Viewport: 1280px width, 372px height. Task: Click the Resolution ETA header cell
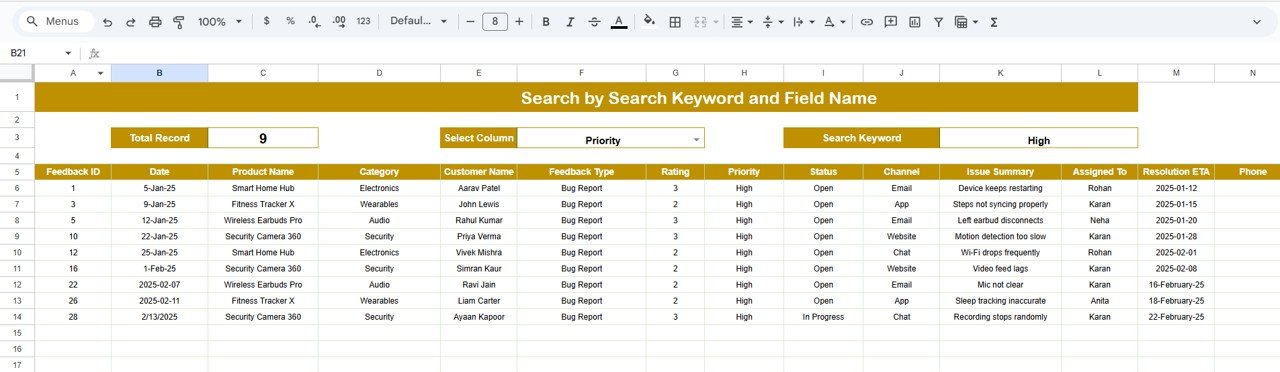[x=1176, y=172]
